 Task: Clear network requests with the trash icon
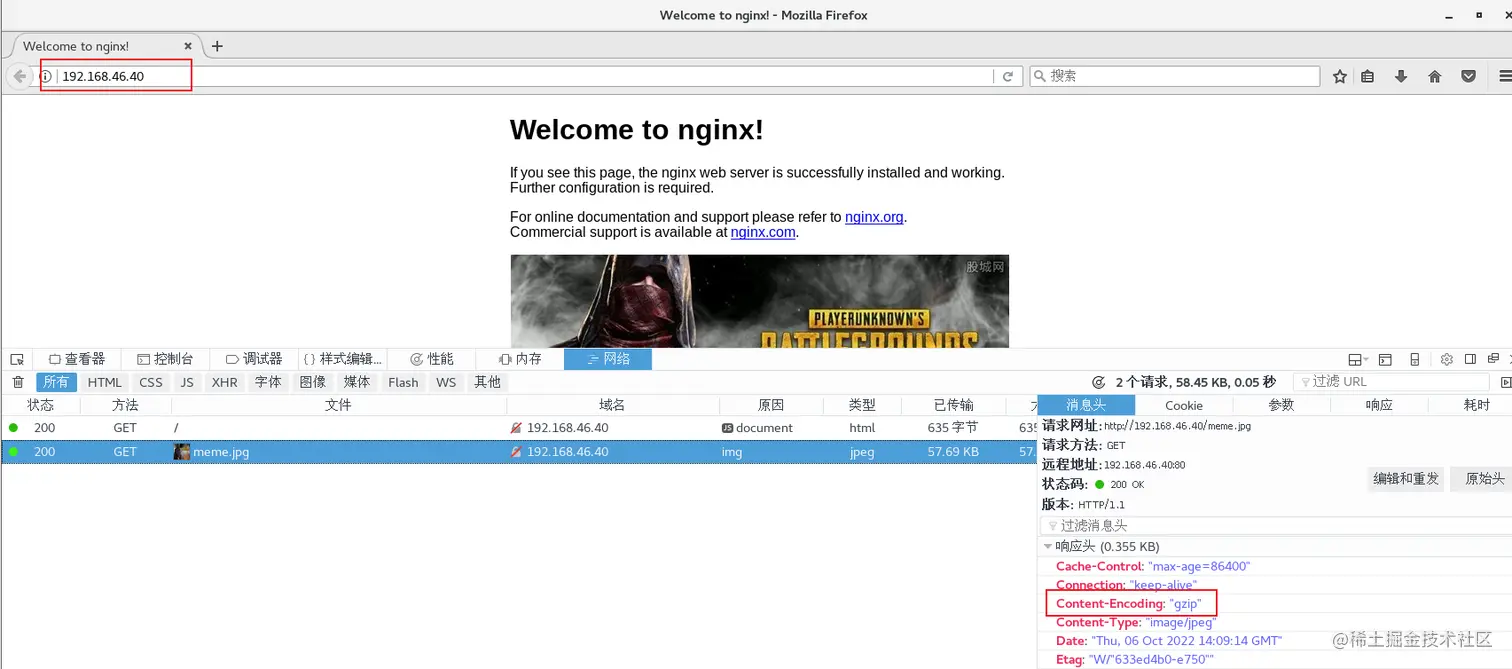tap(17, 381)
